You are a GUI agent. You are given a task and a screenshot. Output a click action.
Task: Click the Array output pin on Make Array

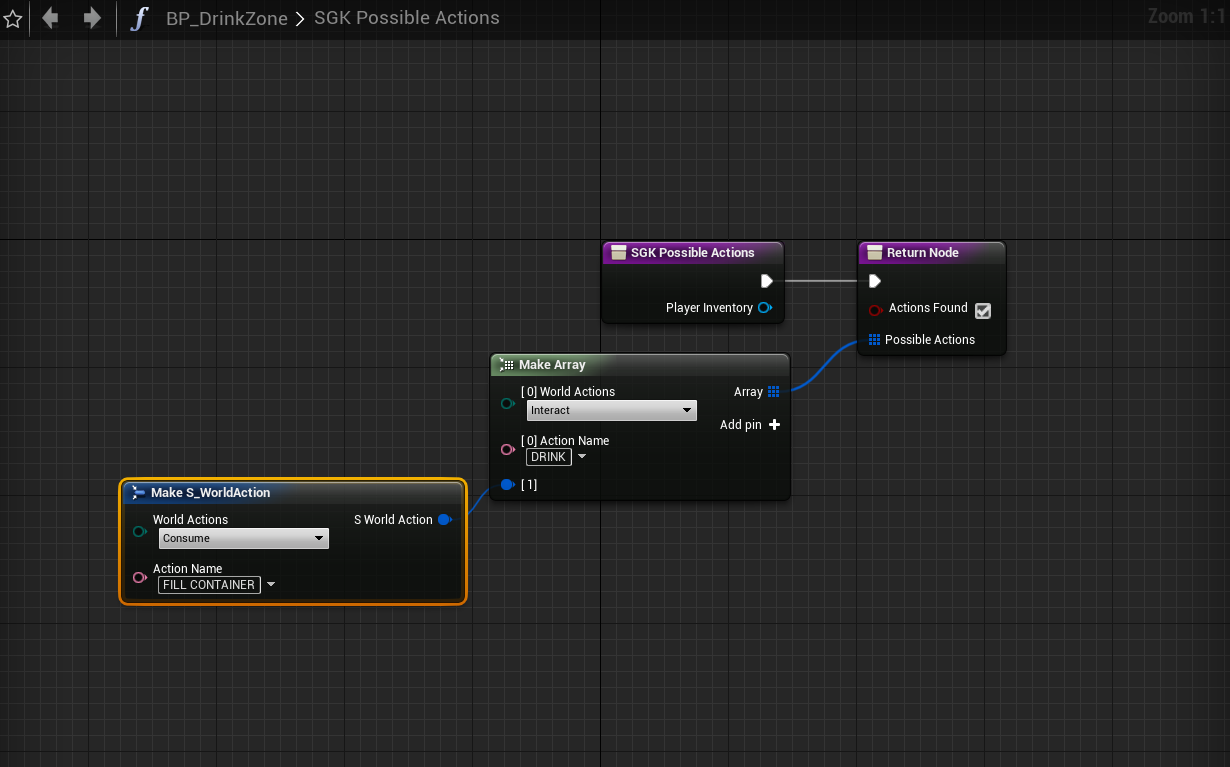click(773, 392)
